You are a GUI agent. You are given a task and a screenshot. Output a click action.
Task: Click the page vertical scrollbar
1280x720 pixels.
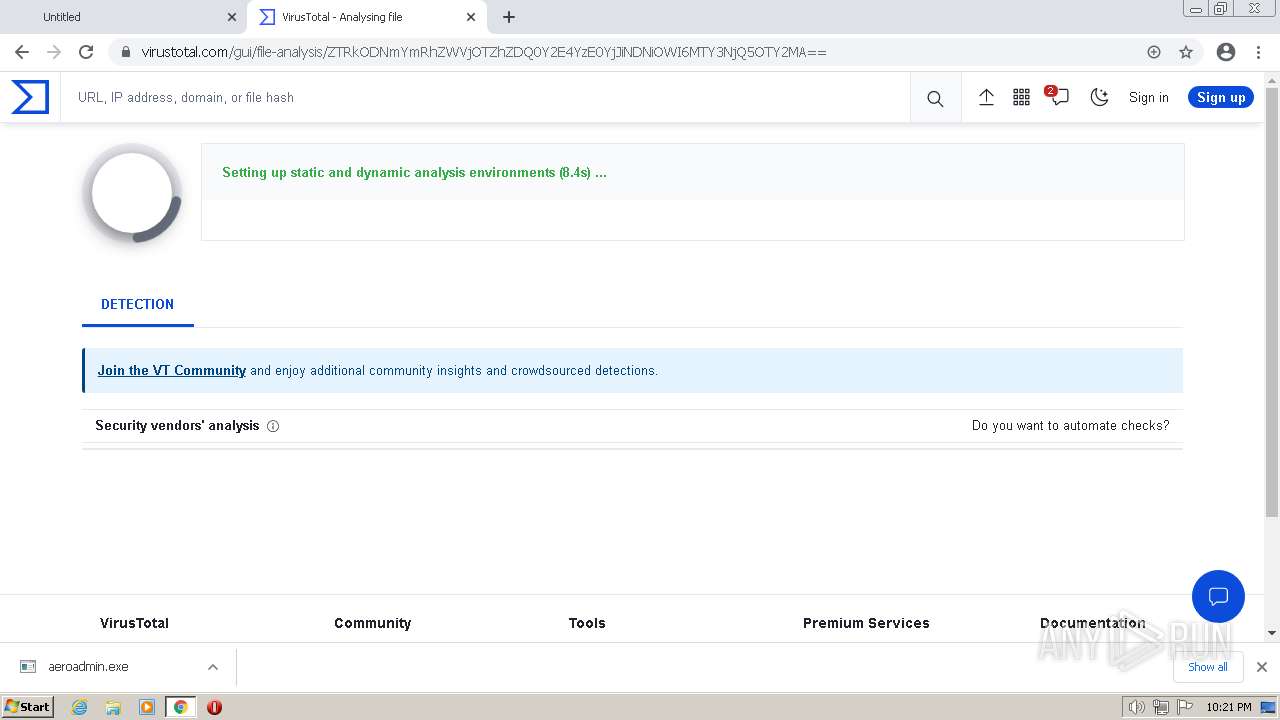click(x=1272, y=303)
